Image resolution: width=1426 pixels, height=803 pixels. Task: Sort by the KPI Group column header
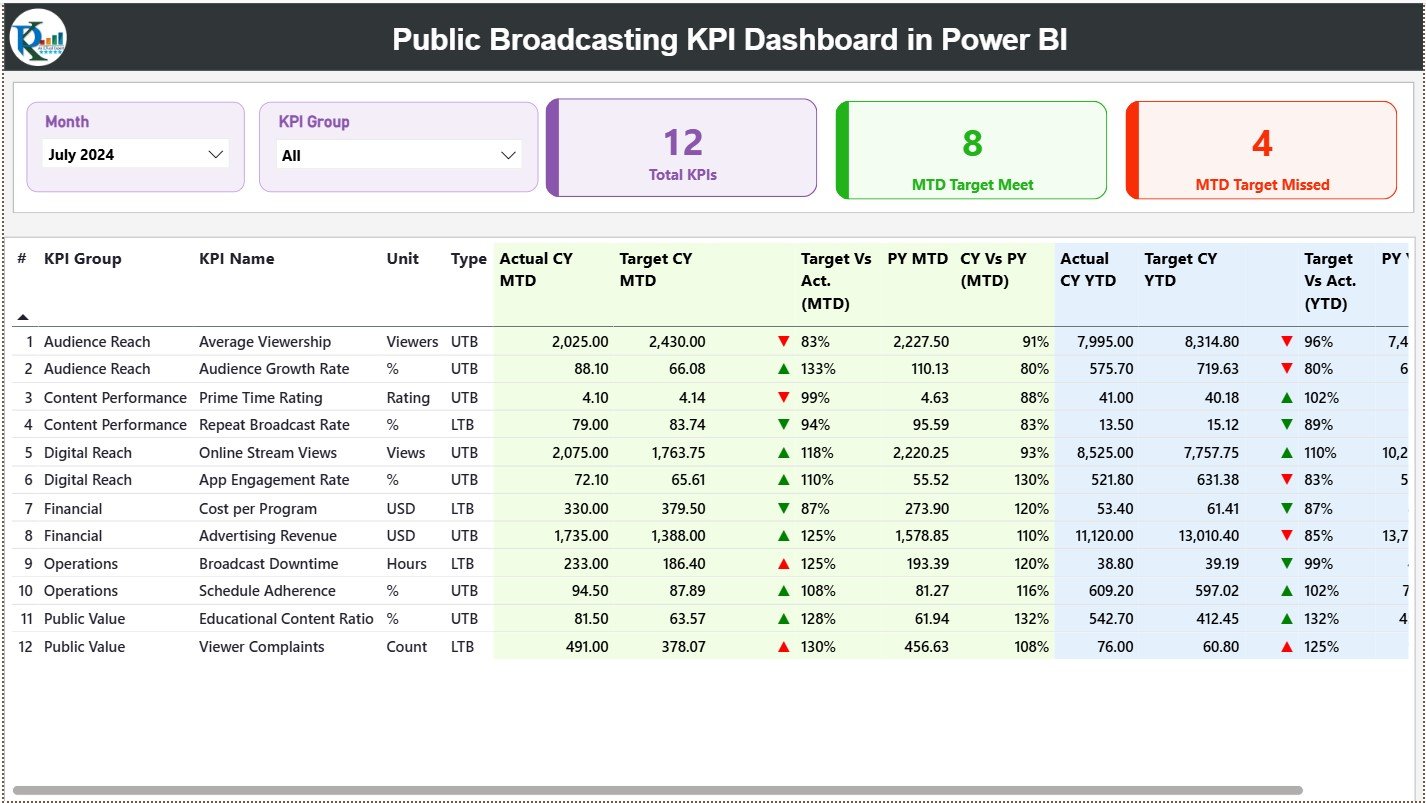(82, 259)
